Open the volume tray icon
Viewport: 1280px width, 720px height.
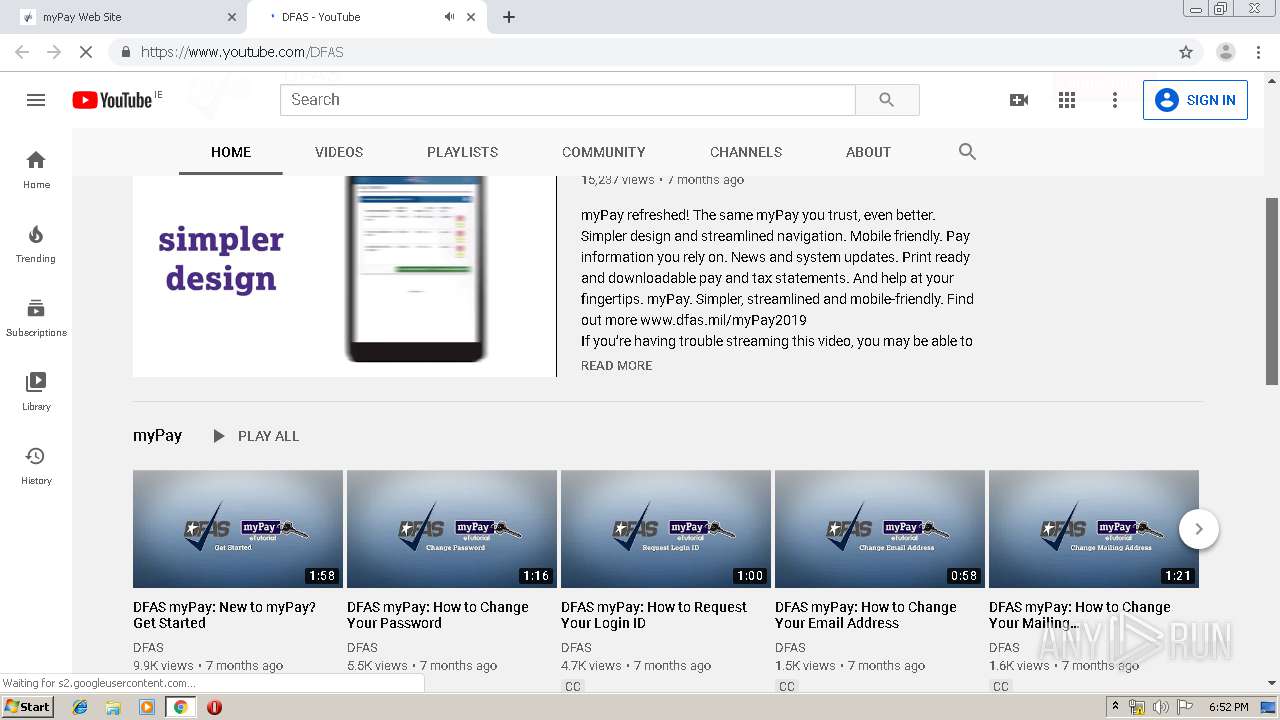tap(1160, 707)
